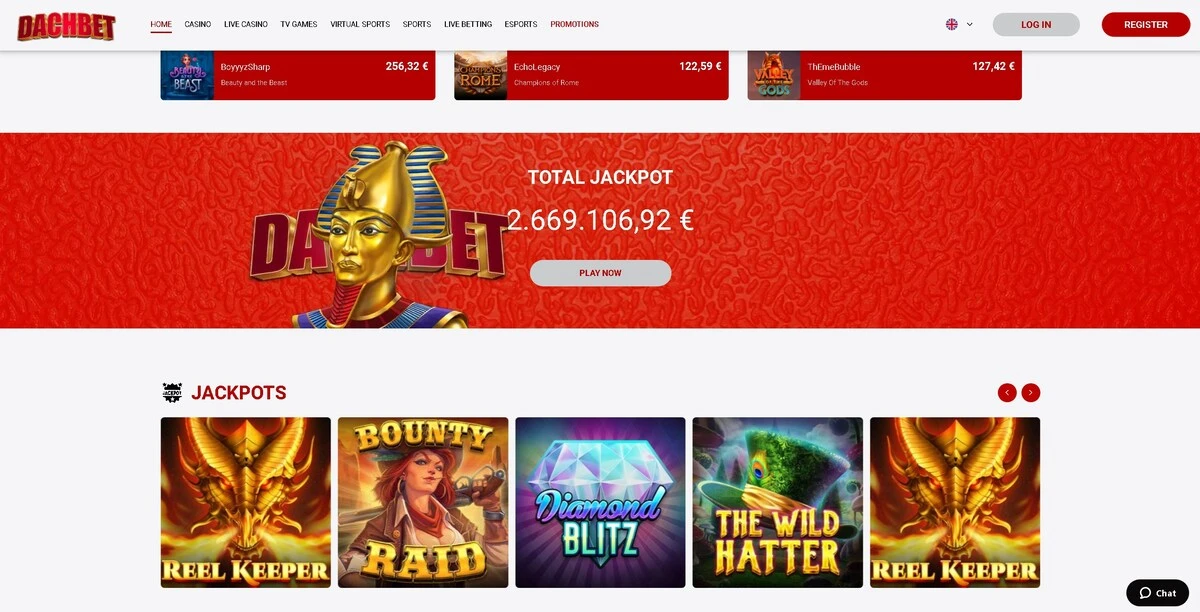1200x612 pixels.
Task: Open the Casino menu item
Action: (x=198, y=24)
